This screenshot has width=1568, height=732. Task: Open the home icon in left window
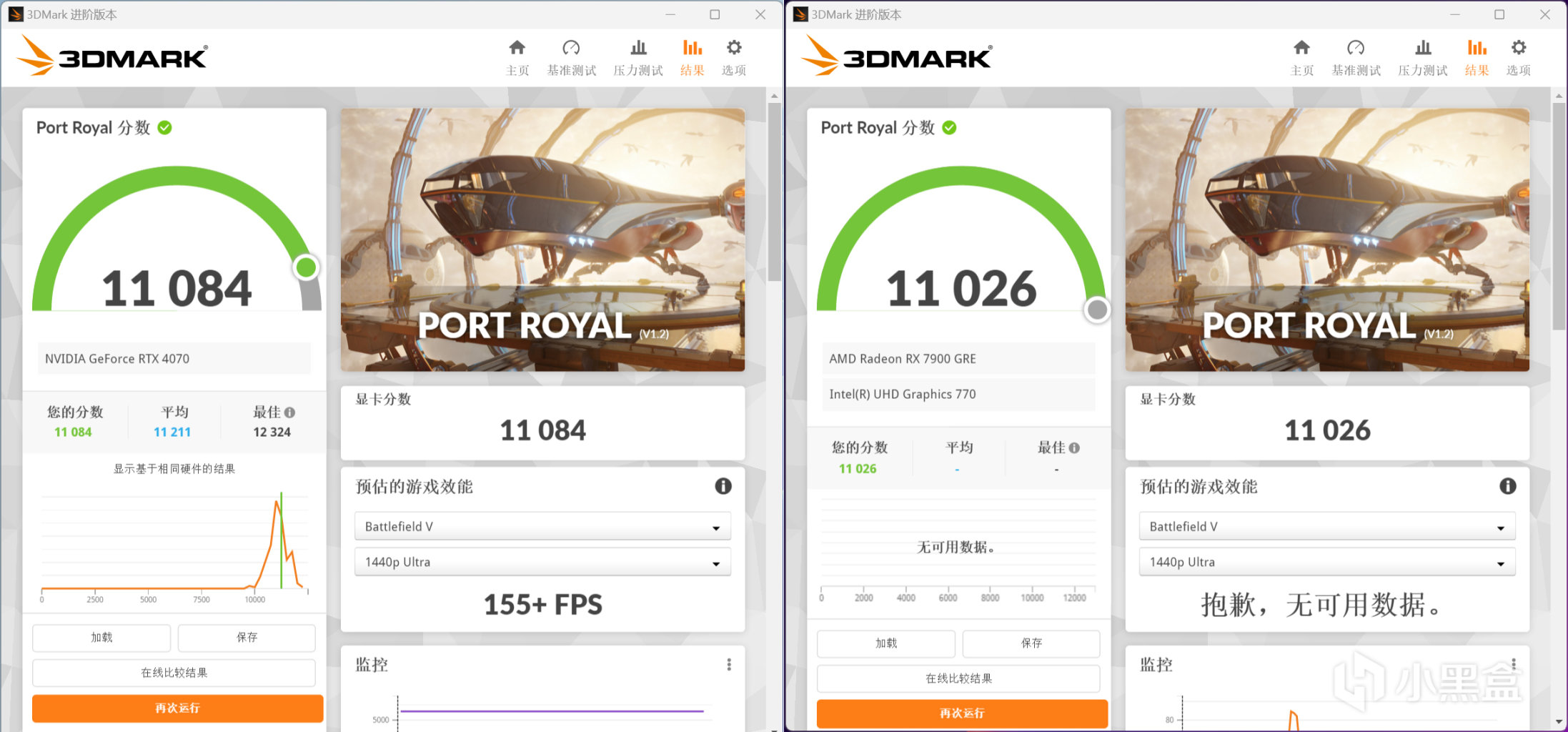click(517, 48)
